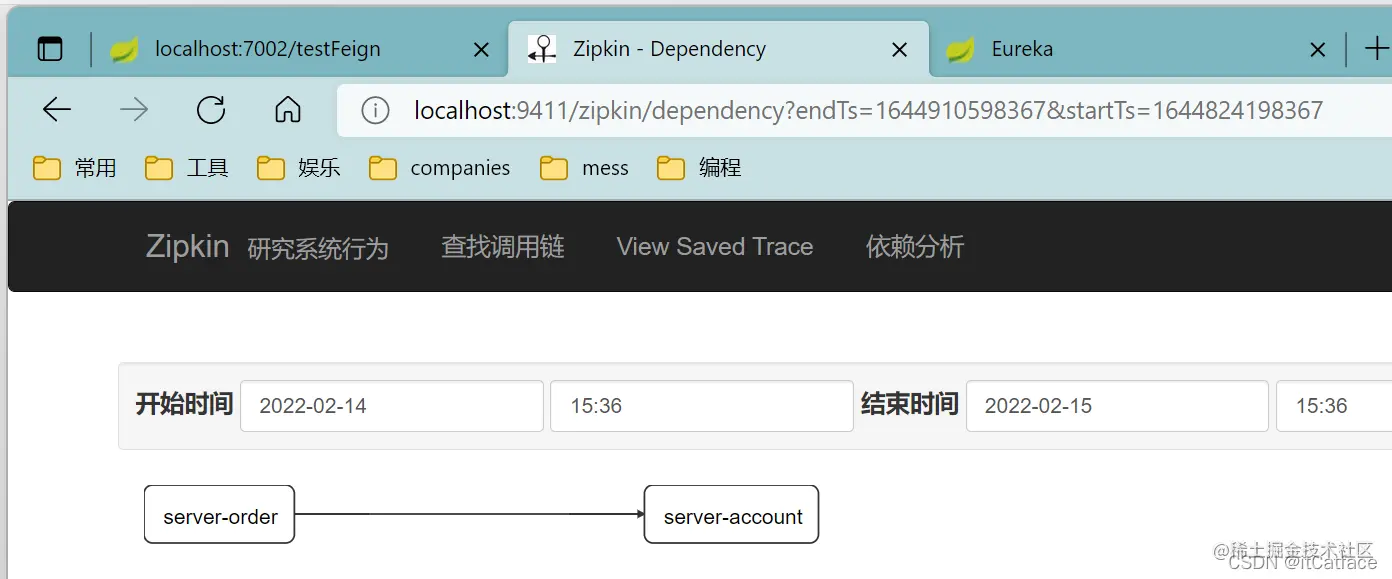Focus the address bar URL
Viewport: 1392px width, 579px height.
coord(868,110)
